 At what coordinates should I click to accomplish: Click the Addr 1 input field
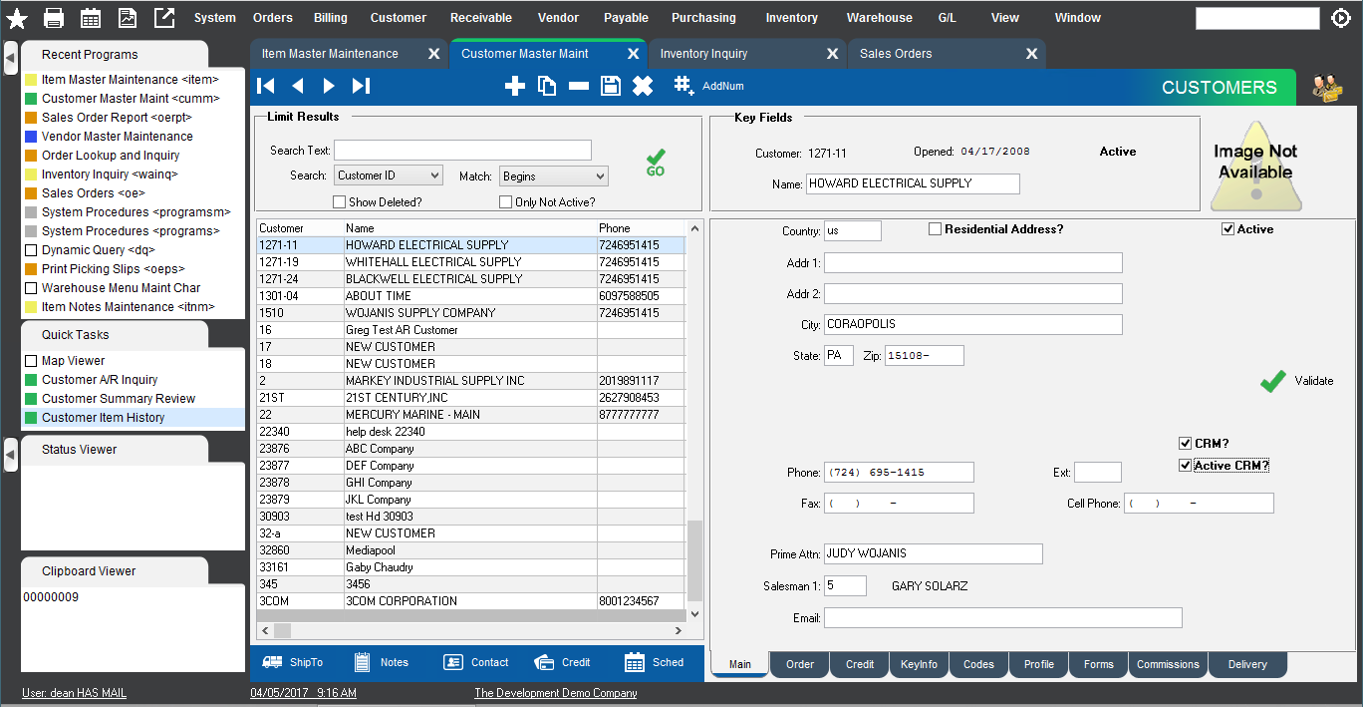[x=973, y=262]
